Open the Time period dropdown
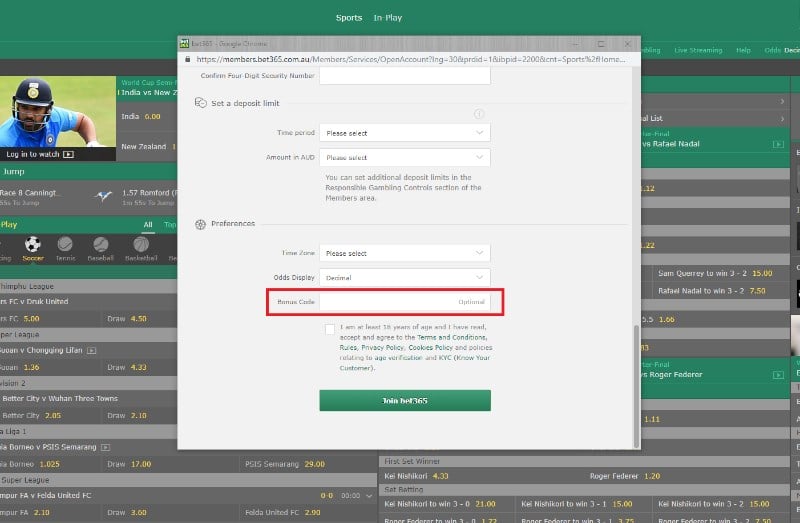Viewport: 800px width, 523px height. [x=405, y=133]
